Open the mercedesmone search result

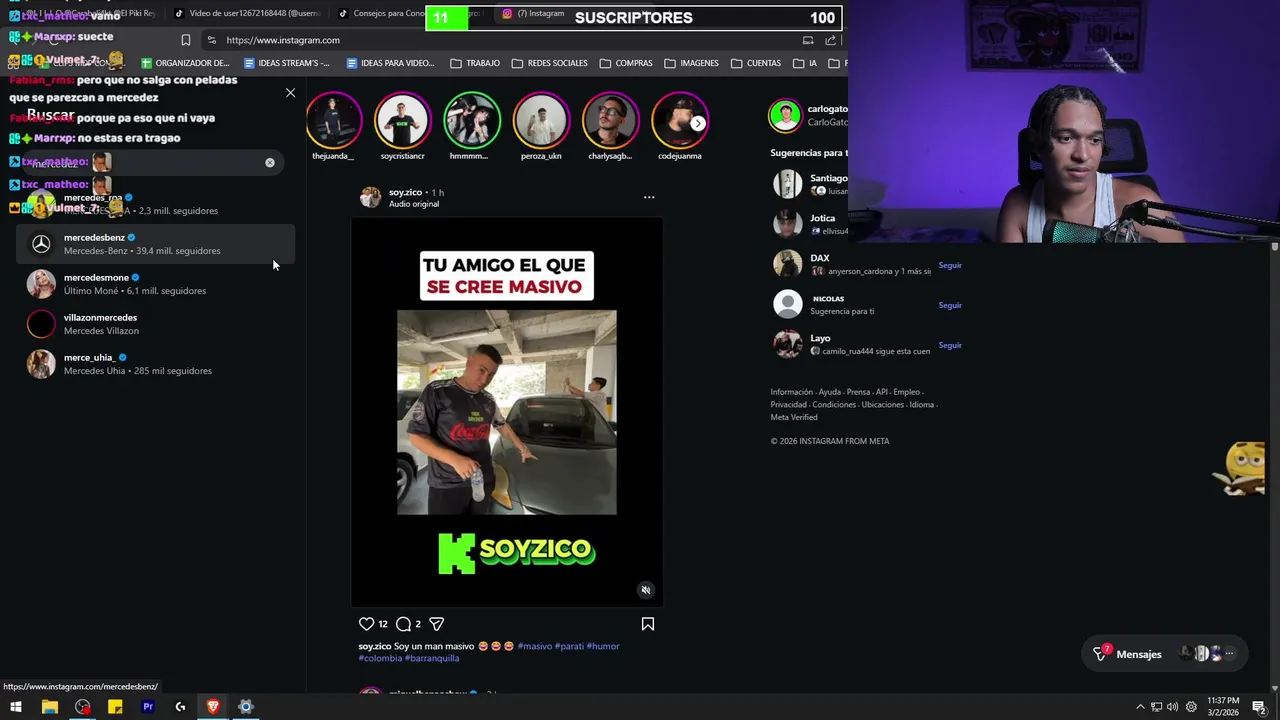pos(155,284)
